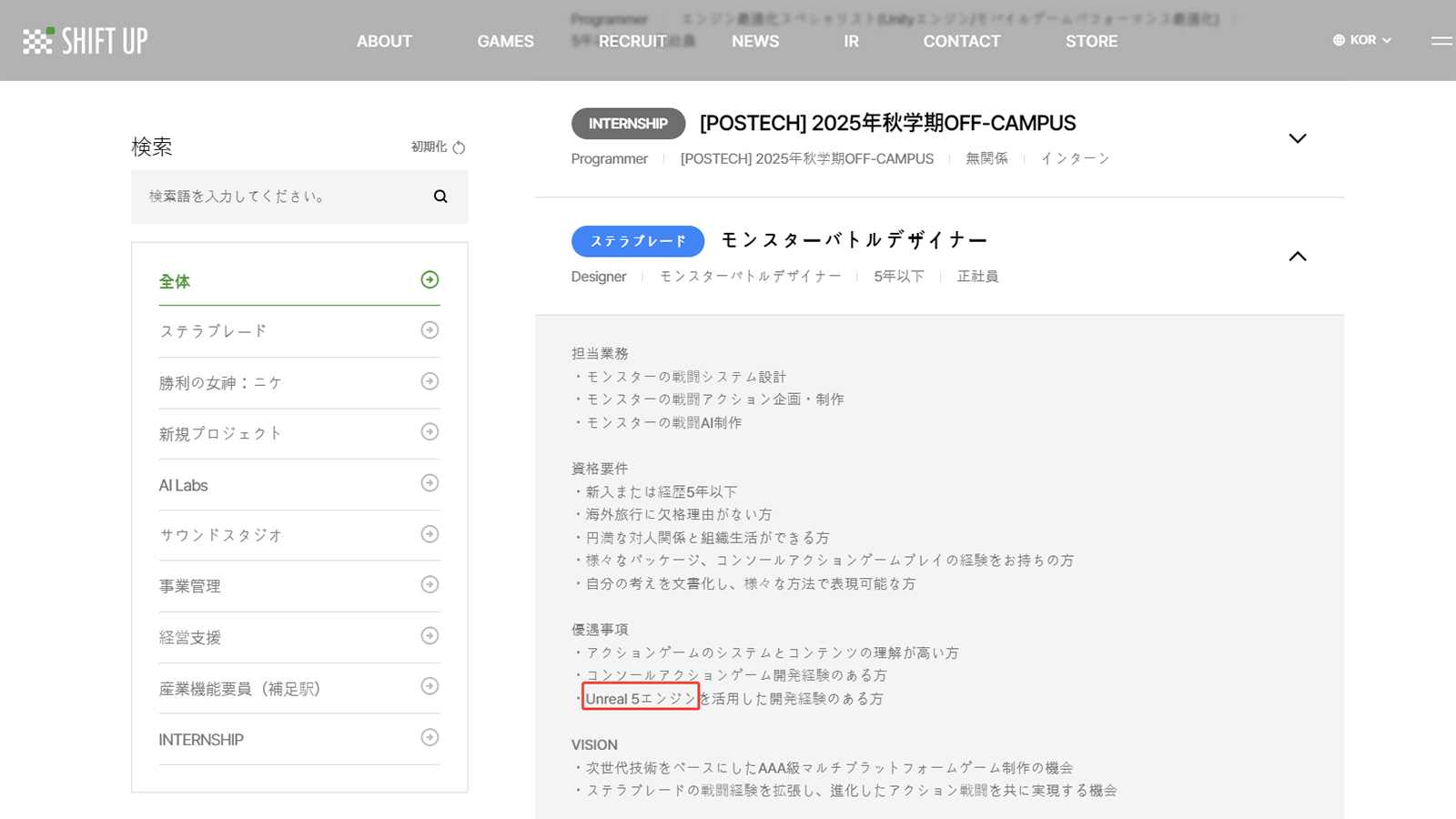This screenshot has height=819, width=1456.
Task: Open the hamburger menu icon
Action: tap(1441, 41)
